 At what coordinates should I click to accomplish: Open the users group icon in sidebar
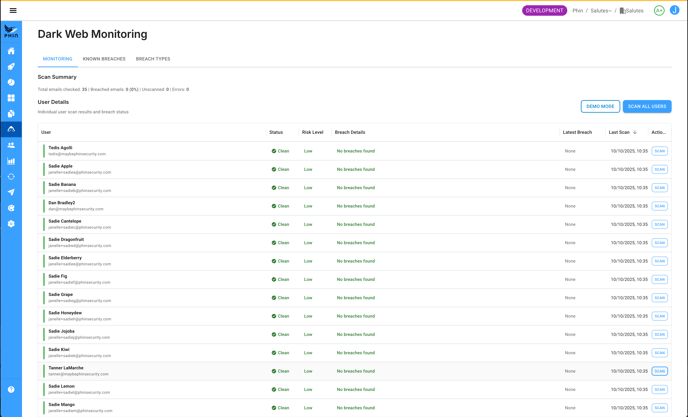(11, 145)
